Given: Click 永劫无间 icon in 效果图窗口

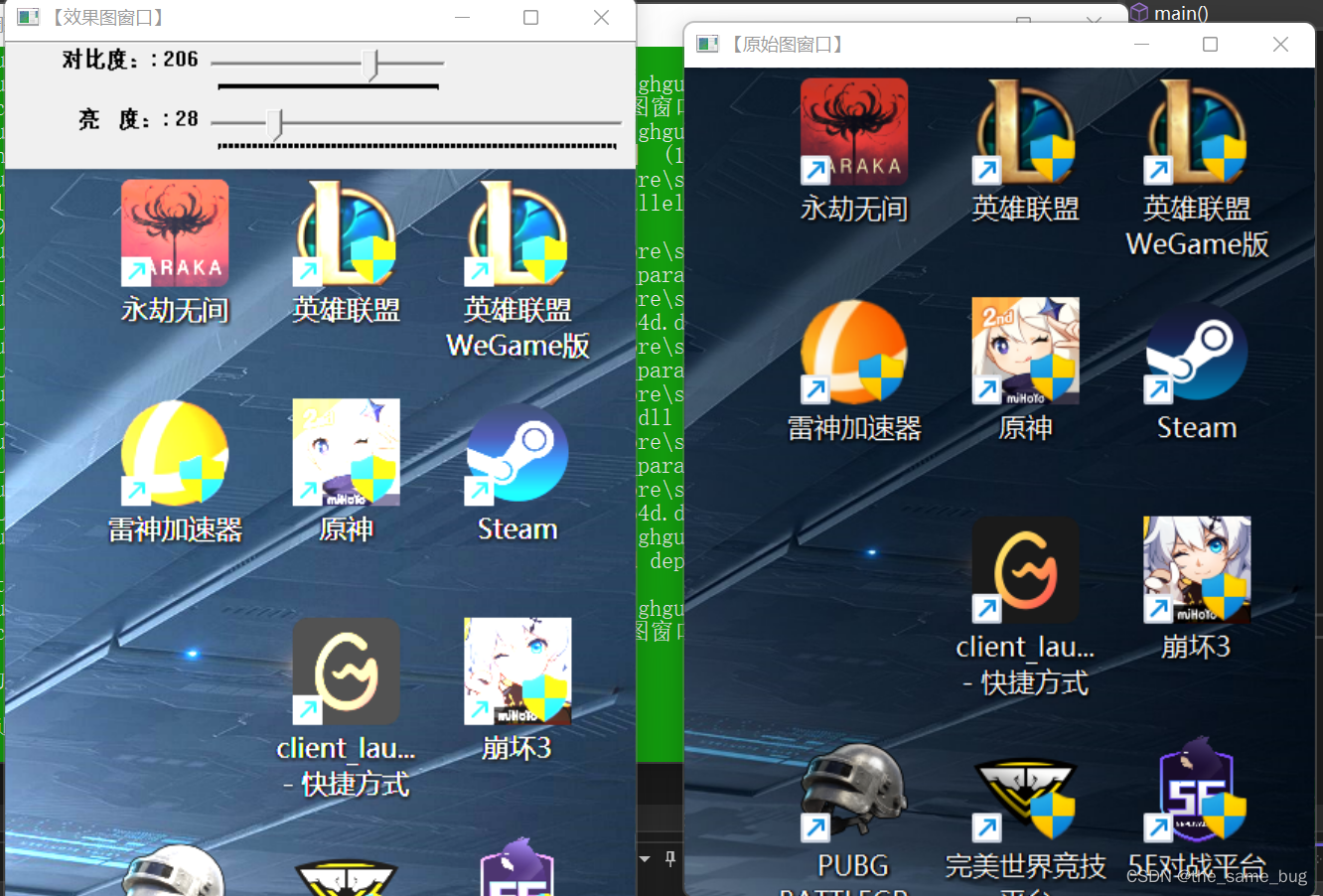Looking at the screenshot, I should click(175, 233).
